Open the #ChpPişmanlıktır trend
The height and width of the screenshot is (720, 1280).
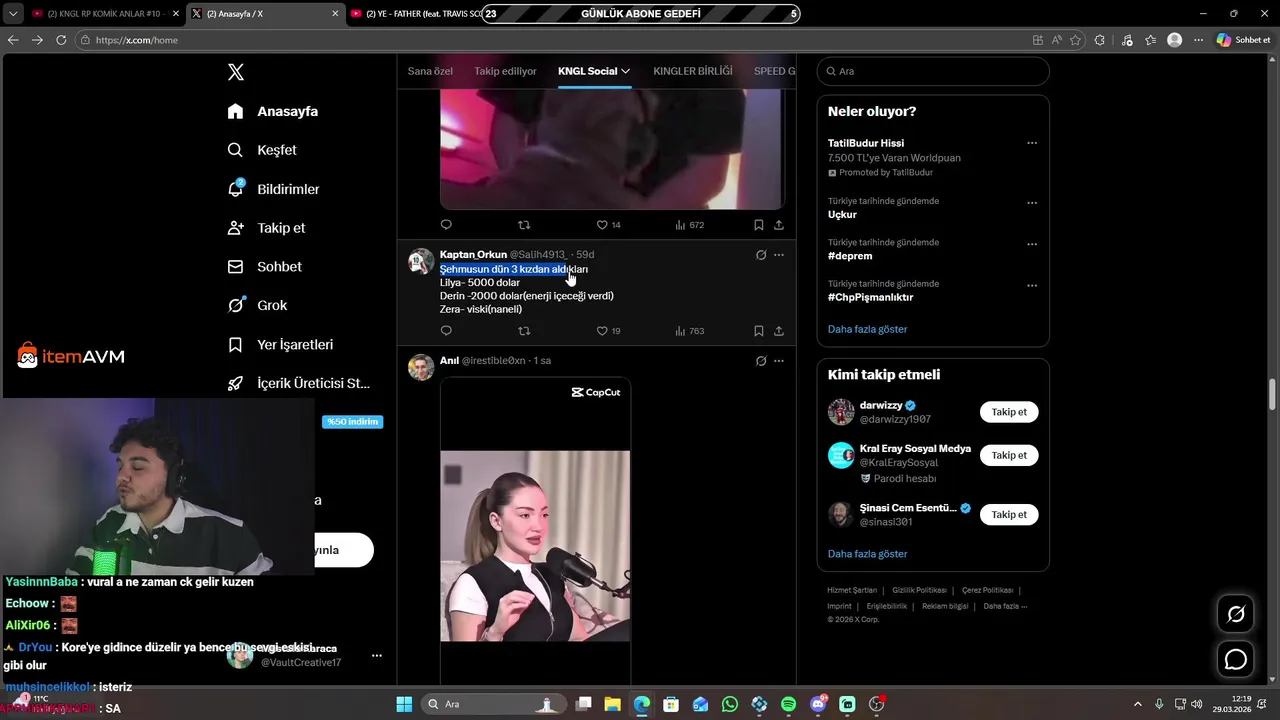click(870, 297)
